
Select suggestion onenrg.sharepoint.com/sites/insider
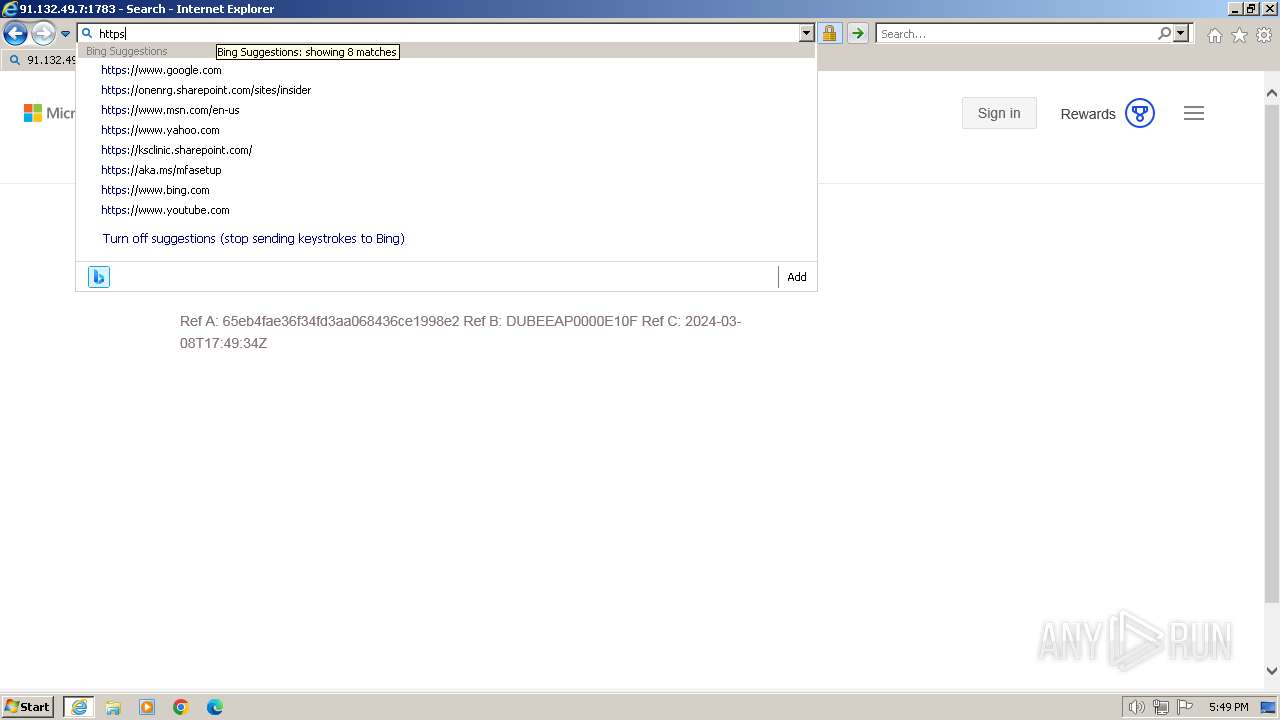coord(446,90)
